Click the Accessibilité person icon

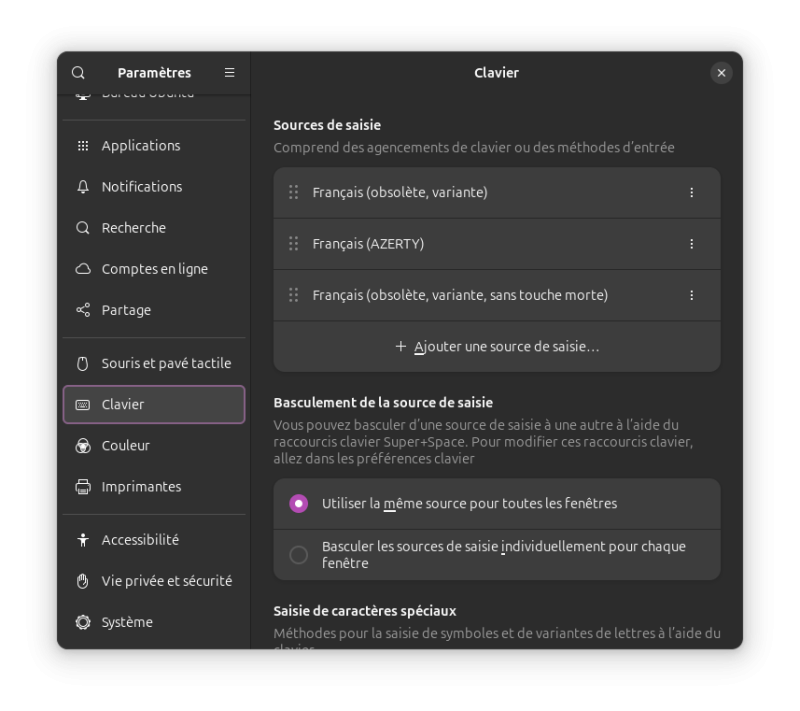(83, 540)
